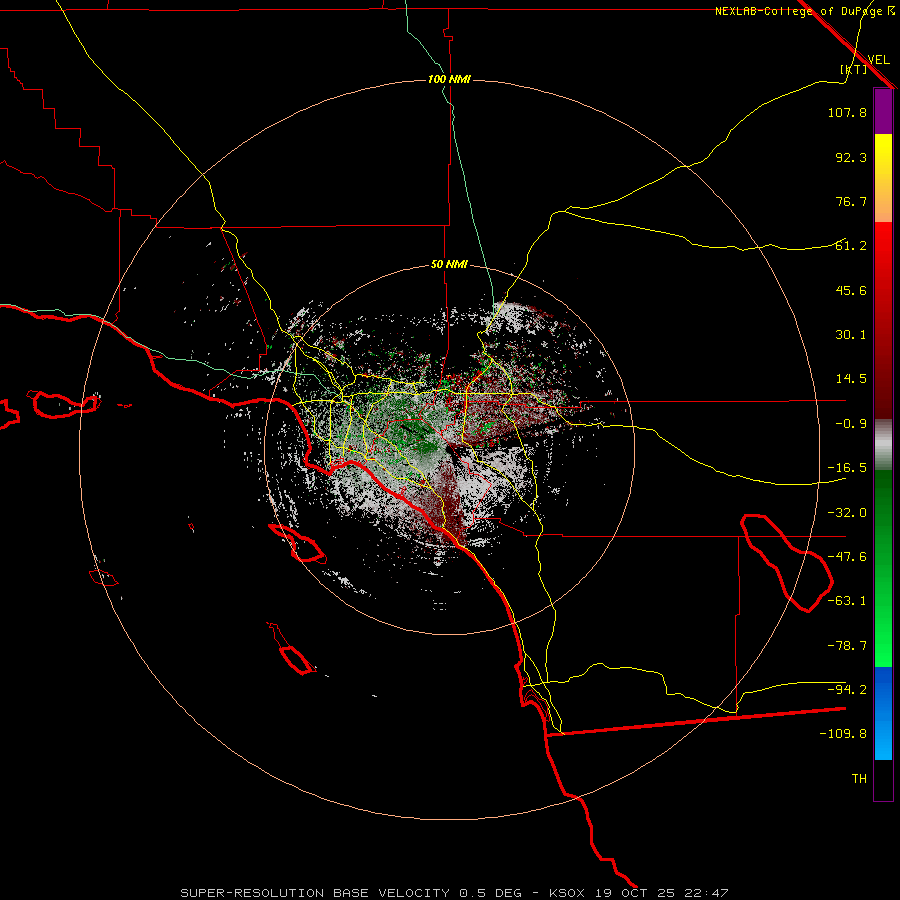The height and width of the screenshot is (900, 900).
Task: Click the purple segment of velocity color bar
Action: point(883,112)
